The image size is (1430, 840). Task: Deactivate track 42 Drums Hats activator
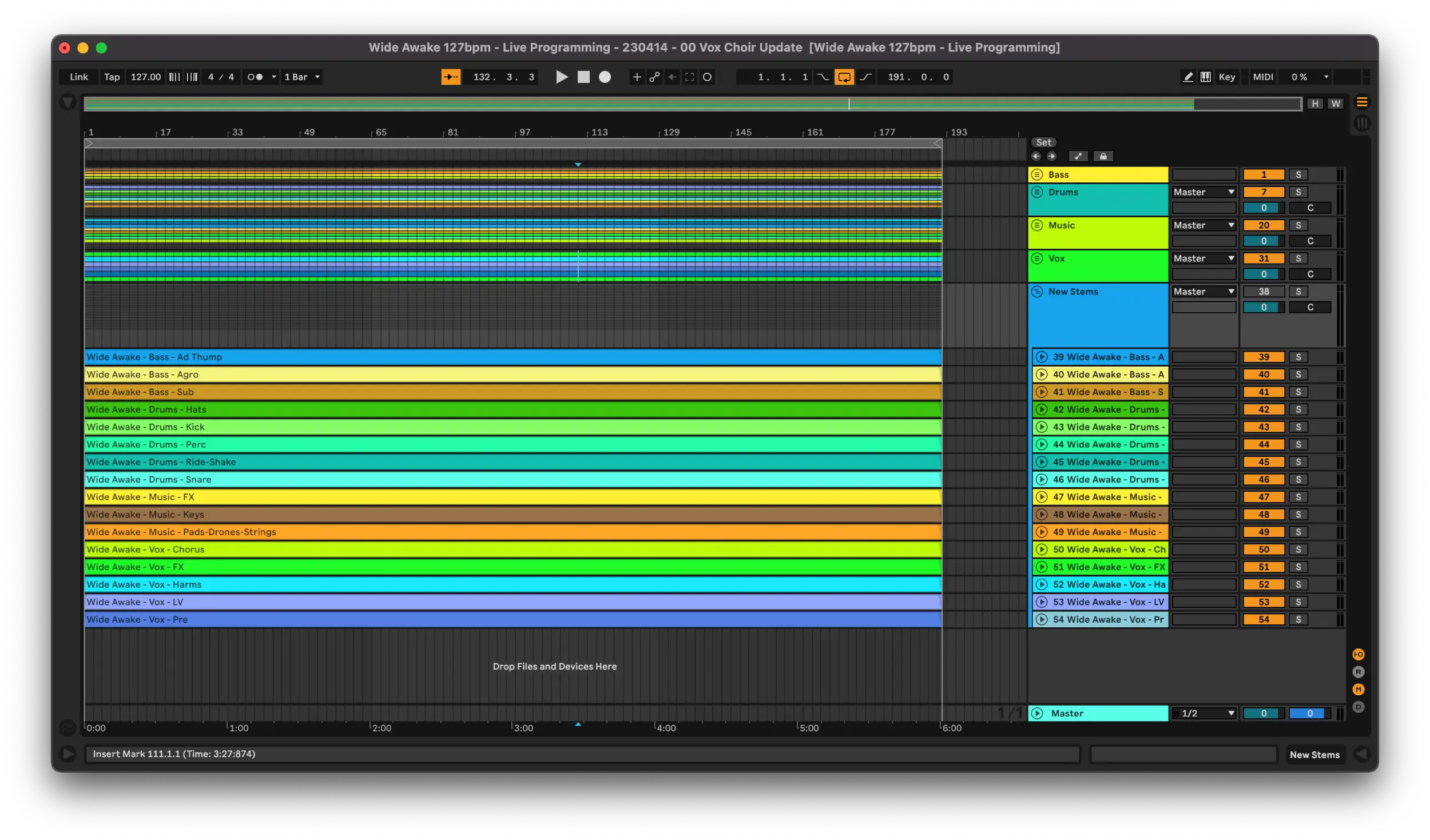click(1264, 409)
